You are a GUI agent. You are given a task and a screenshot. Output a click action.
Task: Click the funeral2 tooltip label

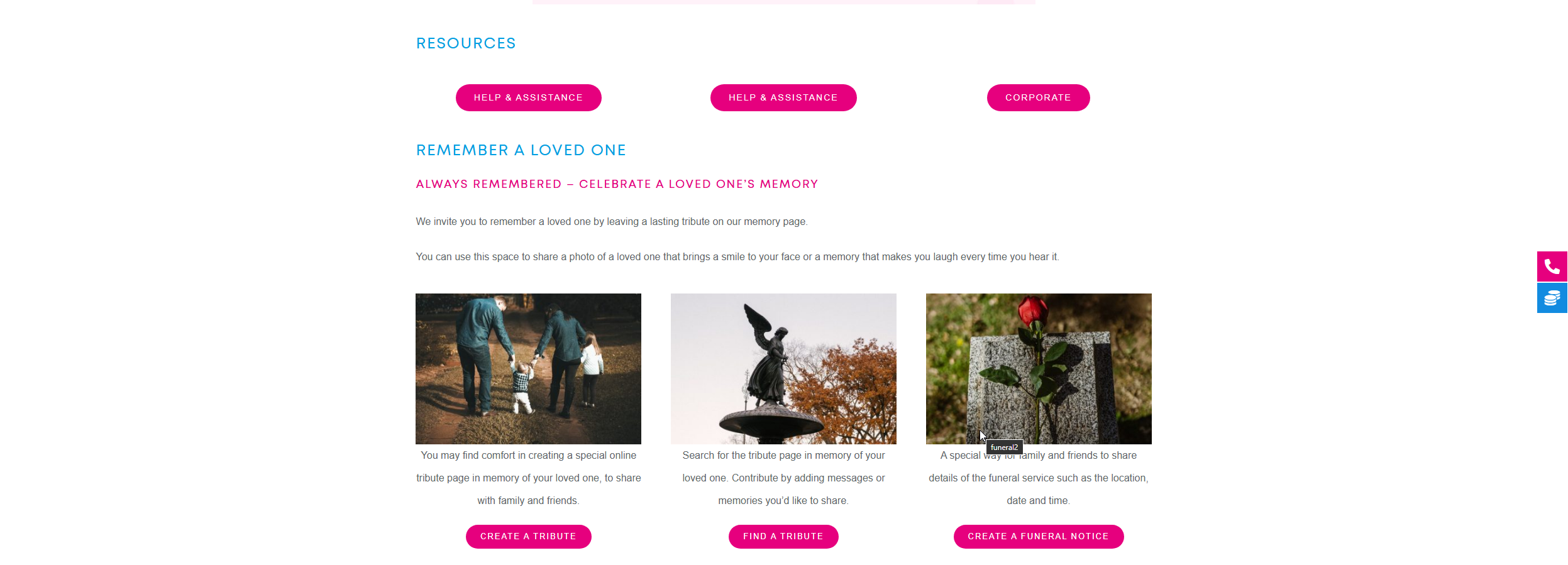(x=1004, y=447)
